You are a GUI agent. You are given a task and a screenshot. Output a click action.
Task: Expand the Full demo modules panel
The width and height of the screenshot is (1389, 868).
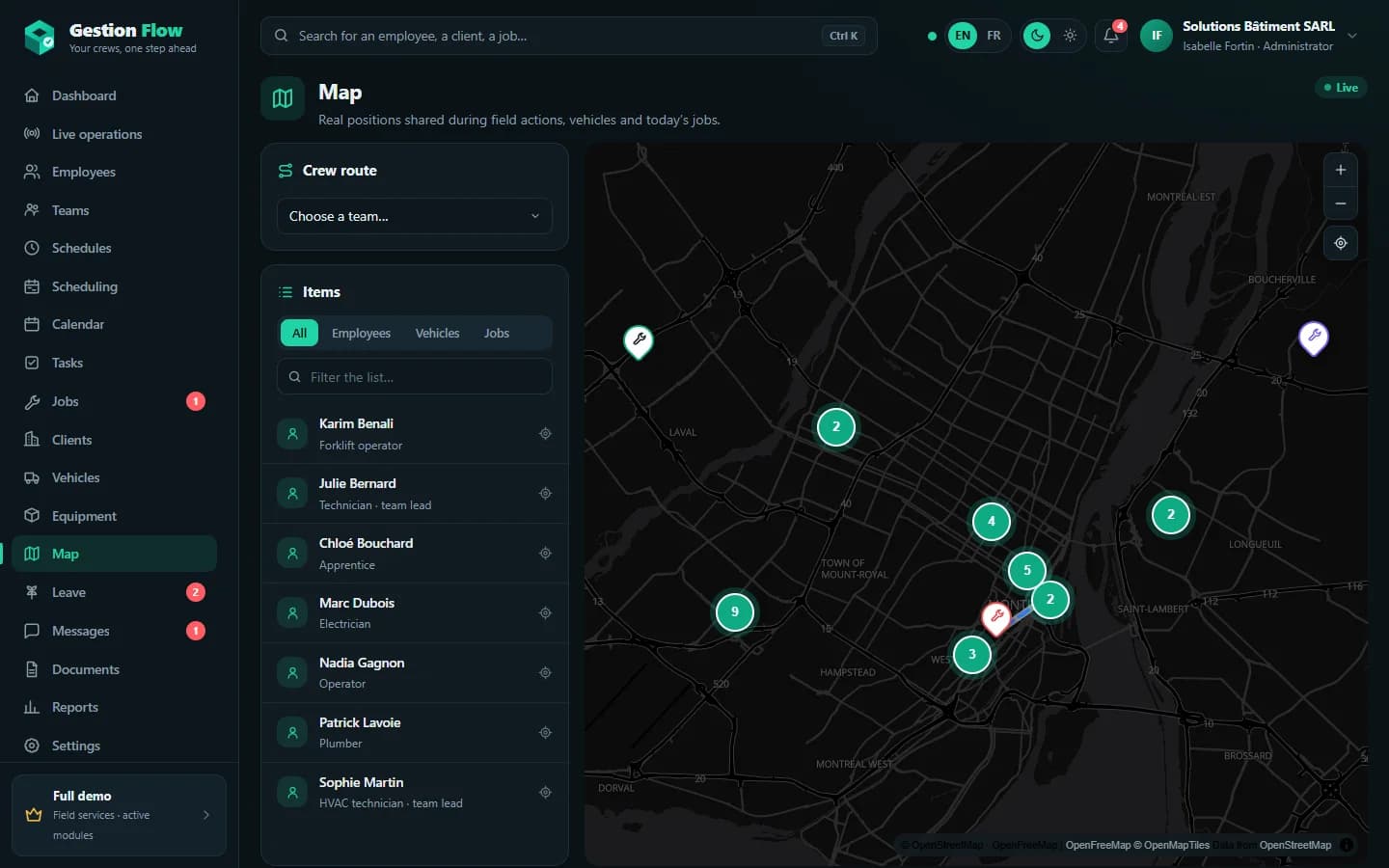click(x=119, y=815)
